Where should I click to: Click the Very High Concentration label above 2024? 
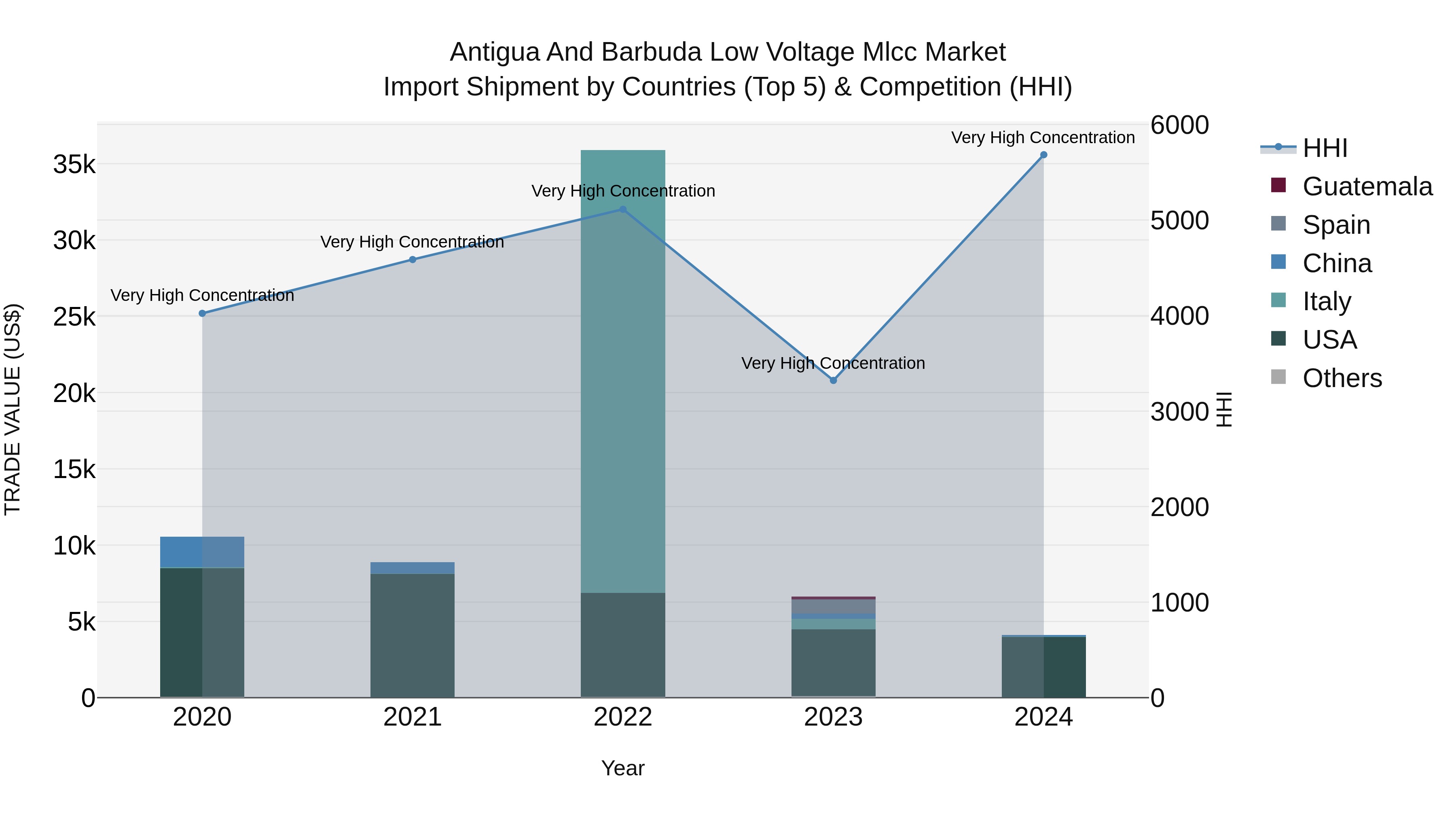pos(1043,138)
